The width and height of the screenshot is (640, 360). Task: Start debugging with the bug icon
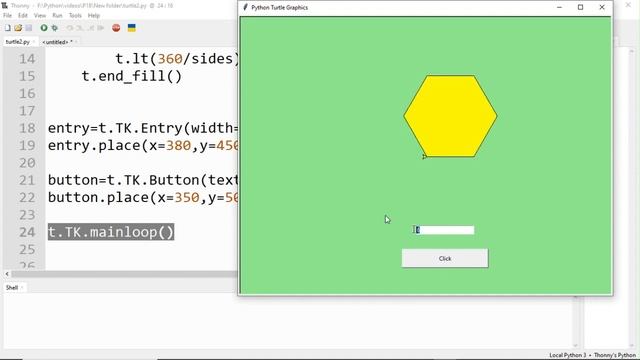pos(54,28)
